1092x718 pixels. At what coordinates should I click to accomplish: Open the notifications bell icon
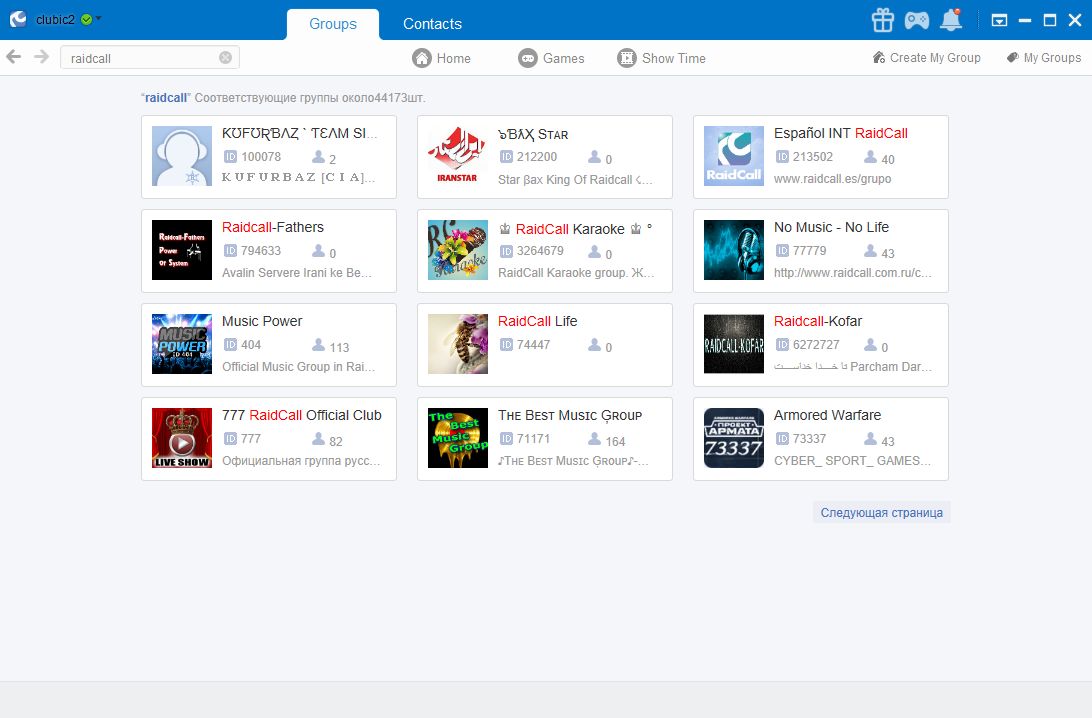951,19
